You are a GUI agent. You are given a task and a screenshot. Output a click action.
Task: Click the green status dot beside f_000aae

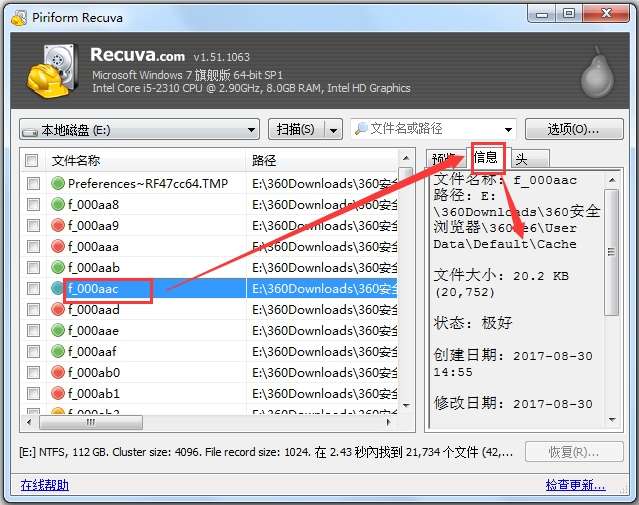tap(58, 331)
